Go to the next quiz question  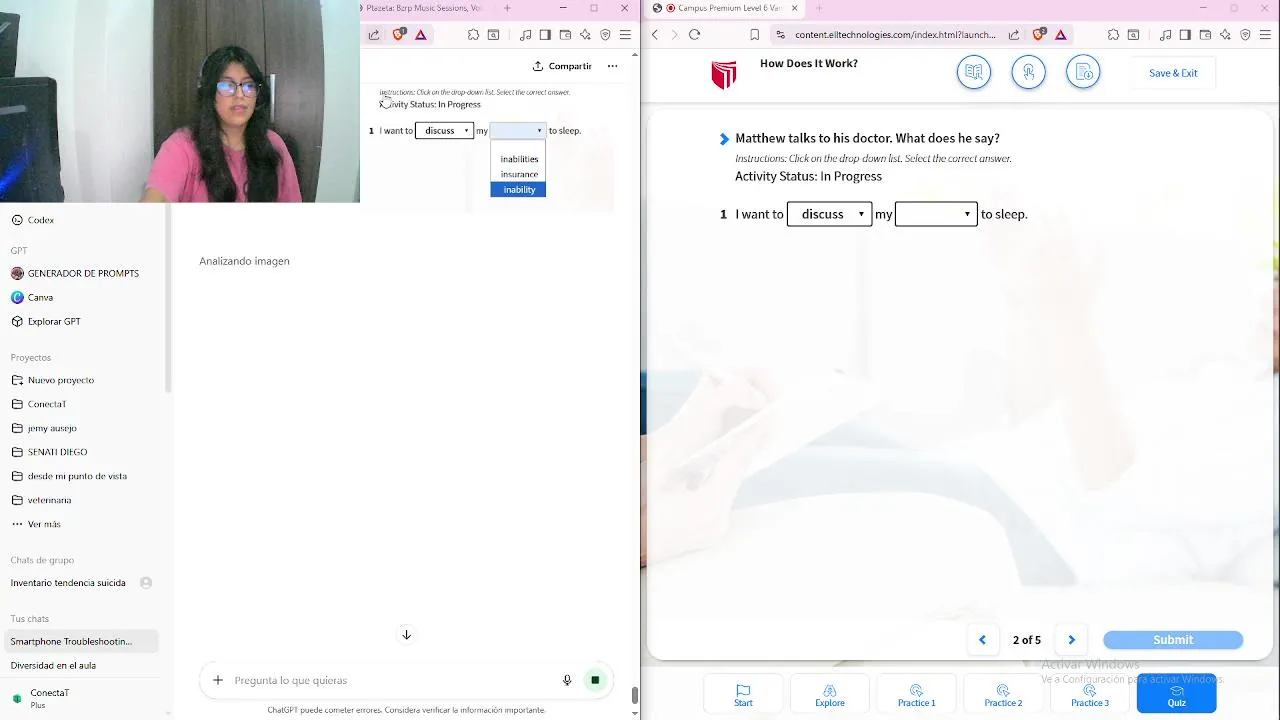pyautogui.click(x=1071, y=640)
